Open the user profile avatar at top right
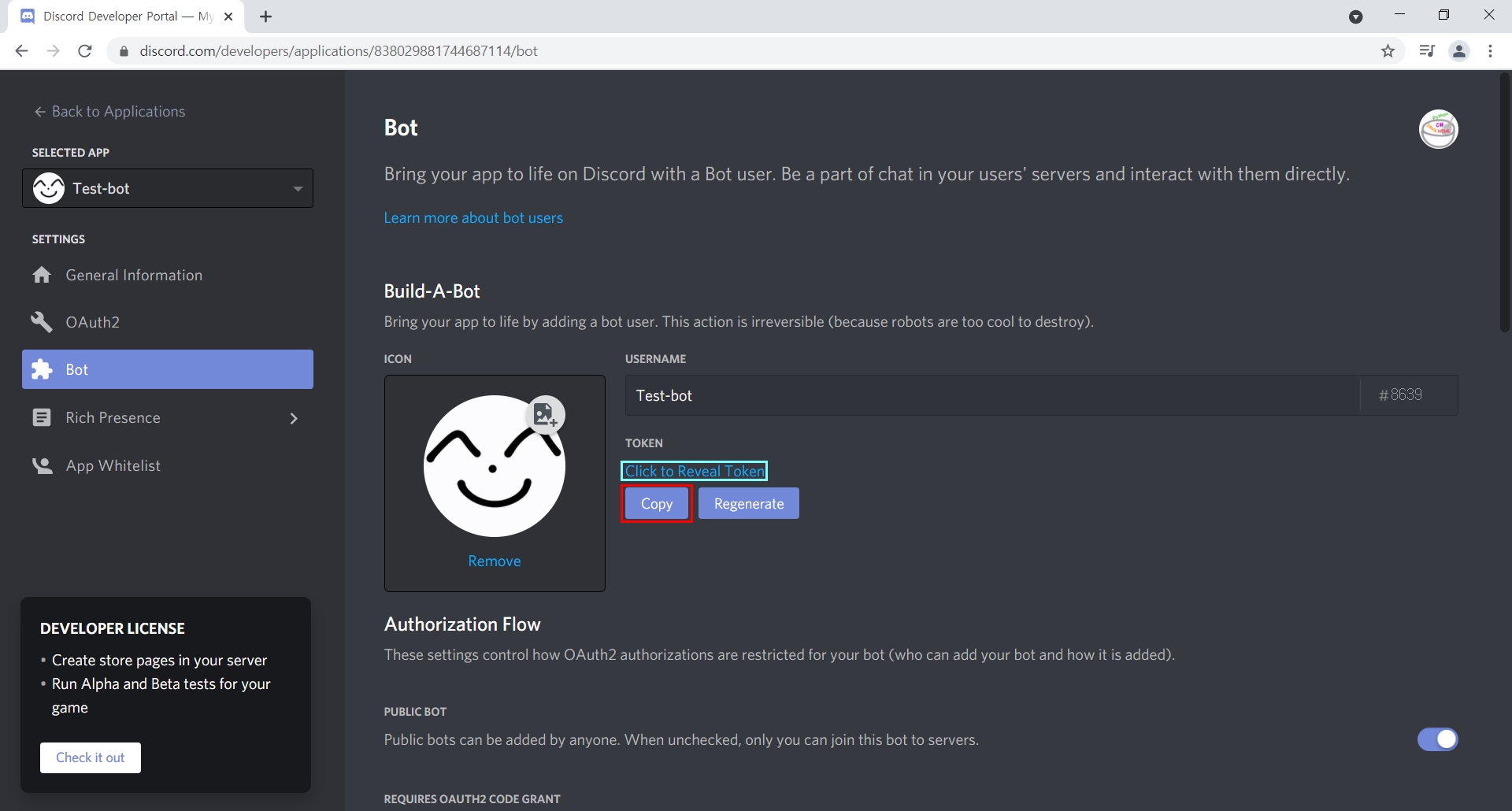The height and width of the screenshot is (811, 1512). 1438,129
